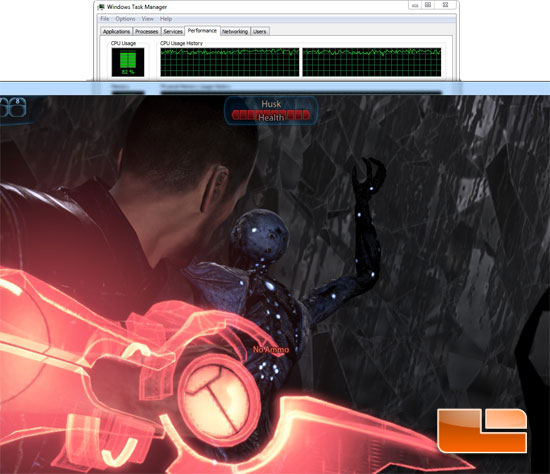
Task: Switch to the Services tab
Action: [173, 31]
